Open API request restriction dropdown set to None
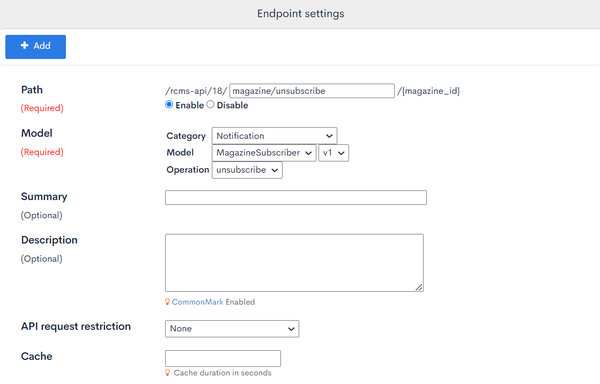This screenshot has width=600, height=384. pyautogui.click(x=232, y=329)
